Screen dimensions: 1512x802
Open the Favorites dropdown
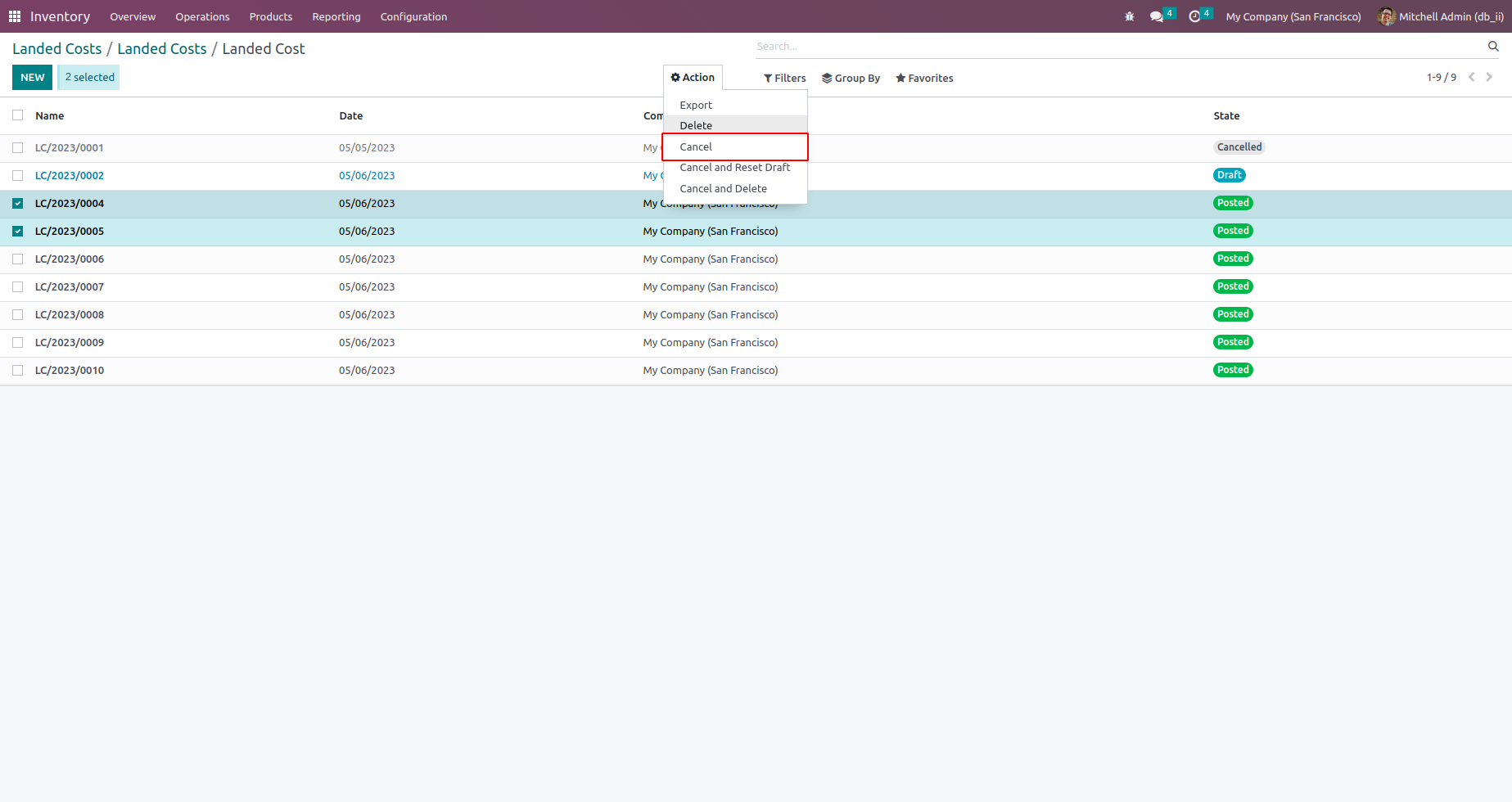[924, 79]
